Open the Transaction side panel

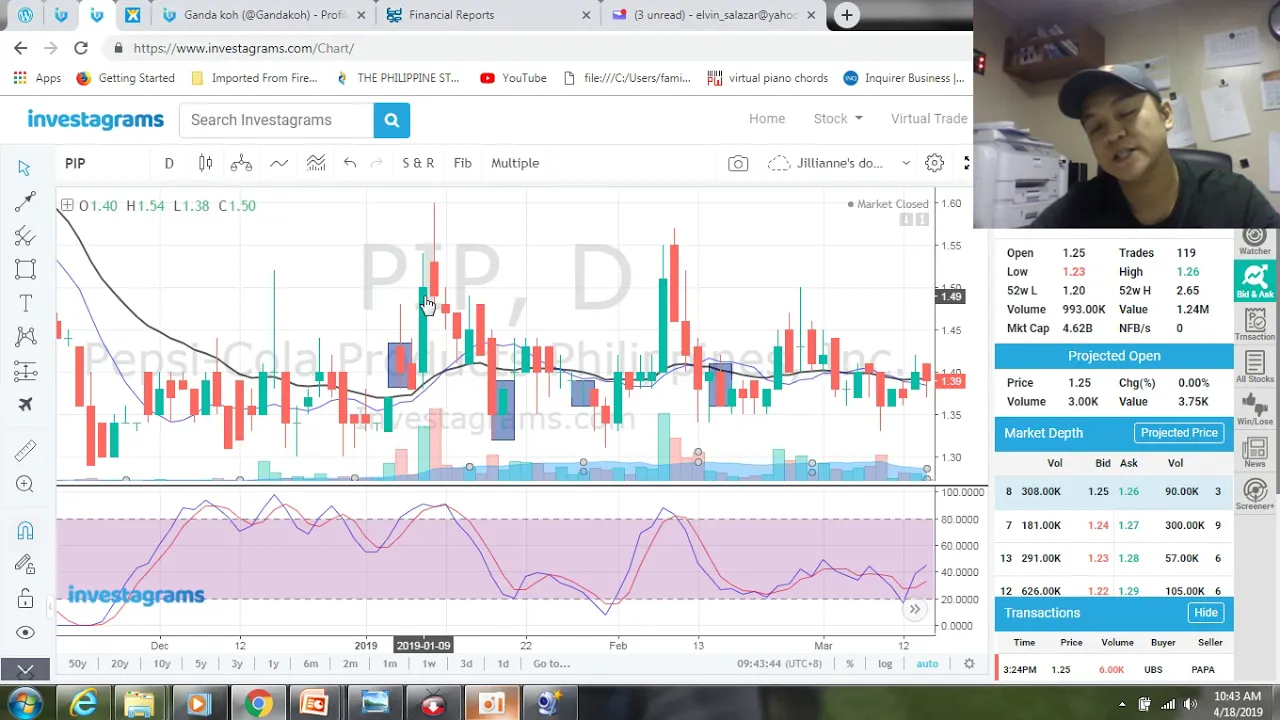pos(1255,324)
